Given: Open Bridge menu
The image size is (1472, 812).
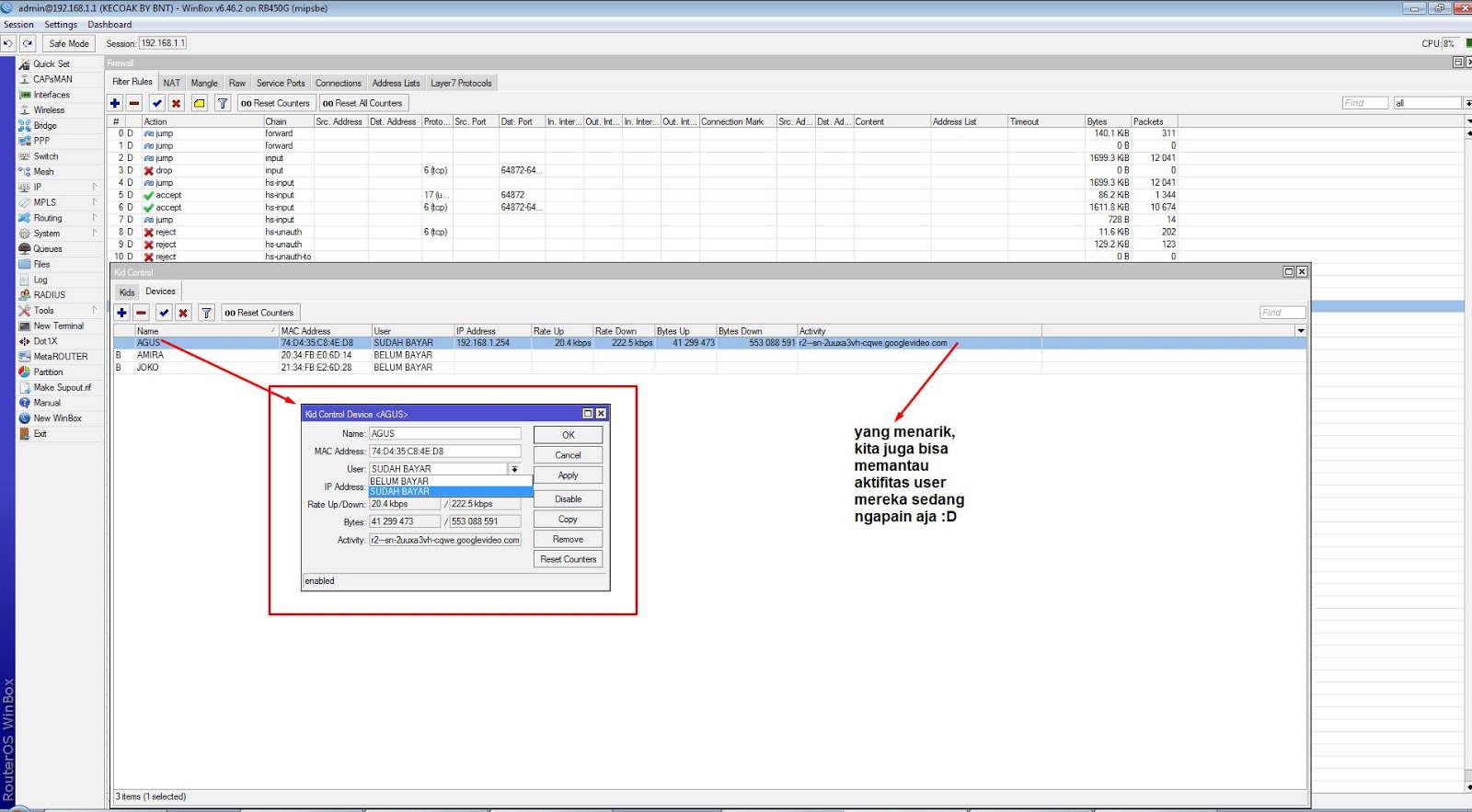Looking at the screenshot, I should [x=45, y=126].
